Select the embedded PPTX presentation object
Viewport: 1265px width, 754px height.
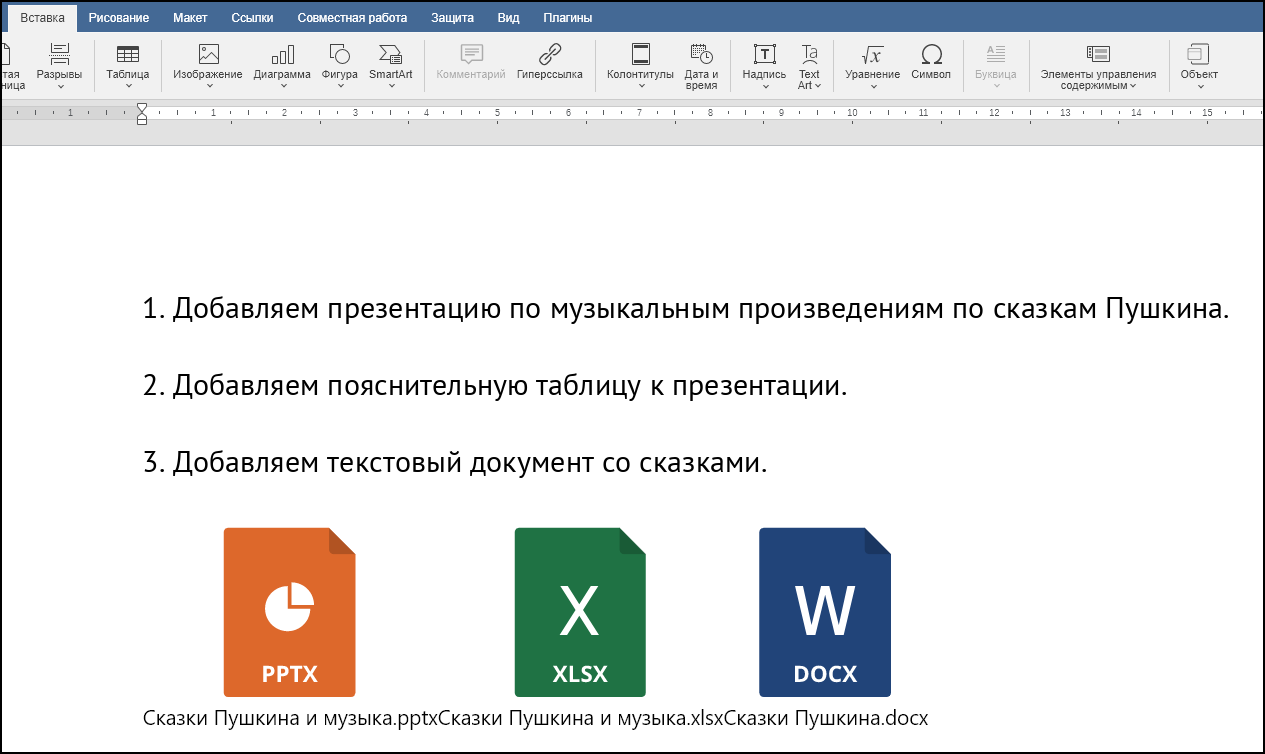click(x=289, y=612)
